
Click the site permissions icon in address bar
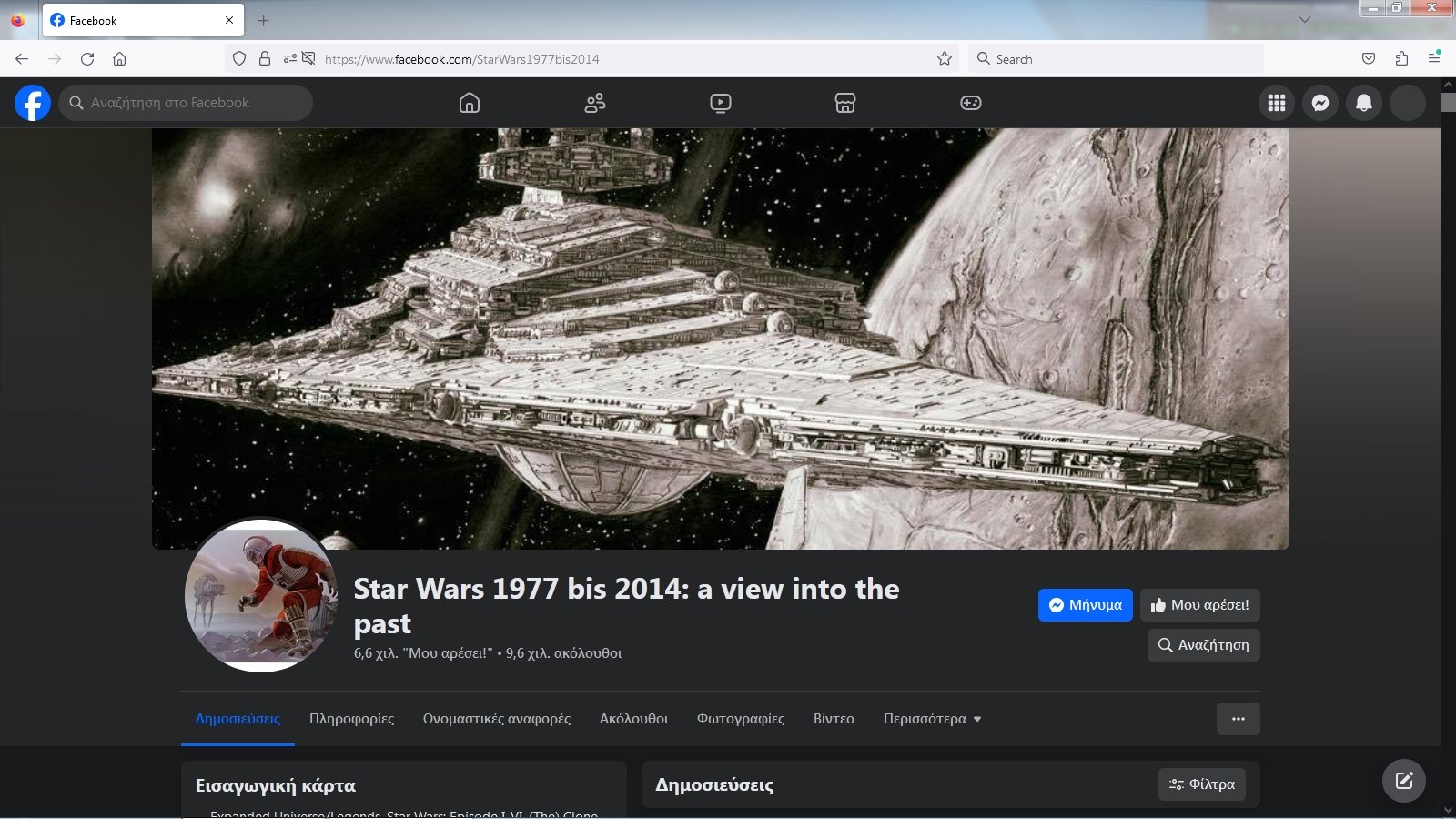(290, 59)
